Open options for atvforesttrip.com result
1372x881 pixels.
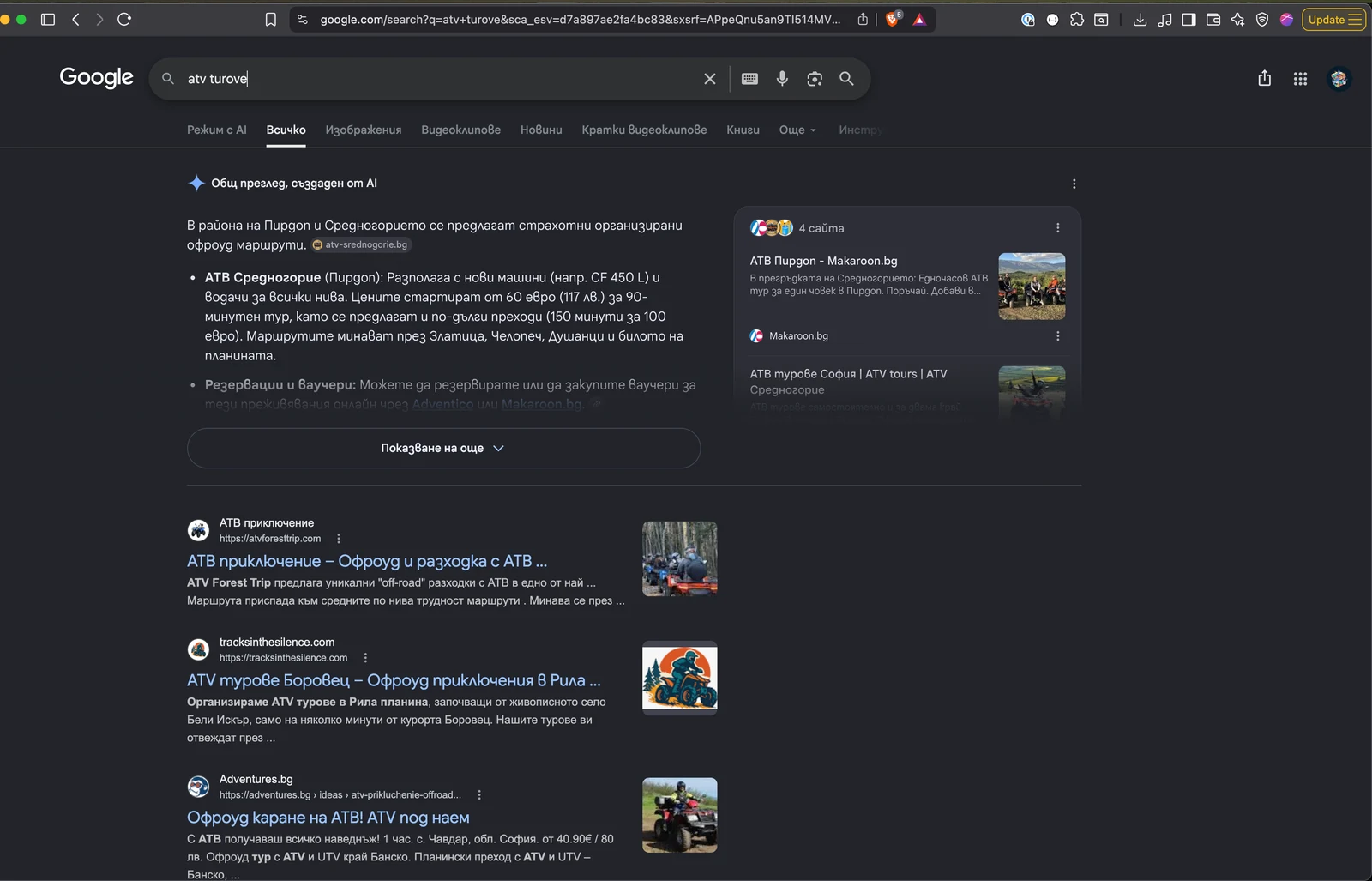[x=339, y=539]
